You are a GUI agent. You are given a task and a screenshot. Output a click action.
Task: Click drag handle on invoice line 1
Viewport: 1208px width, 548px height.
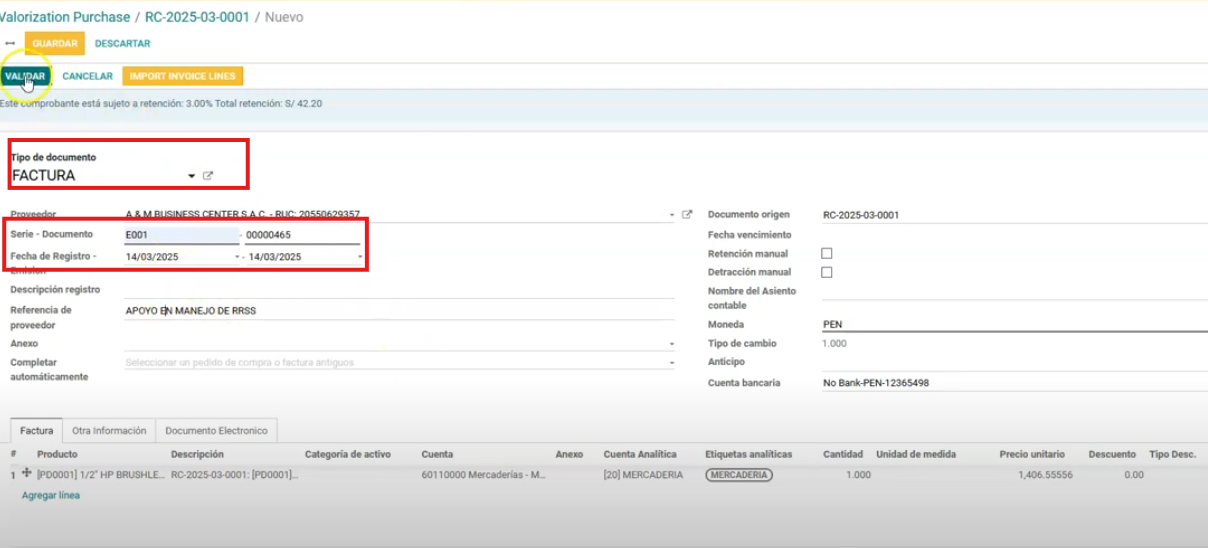pyautogui.click(x=27, y=474)
